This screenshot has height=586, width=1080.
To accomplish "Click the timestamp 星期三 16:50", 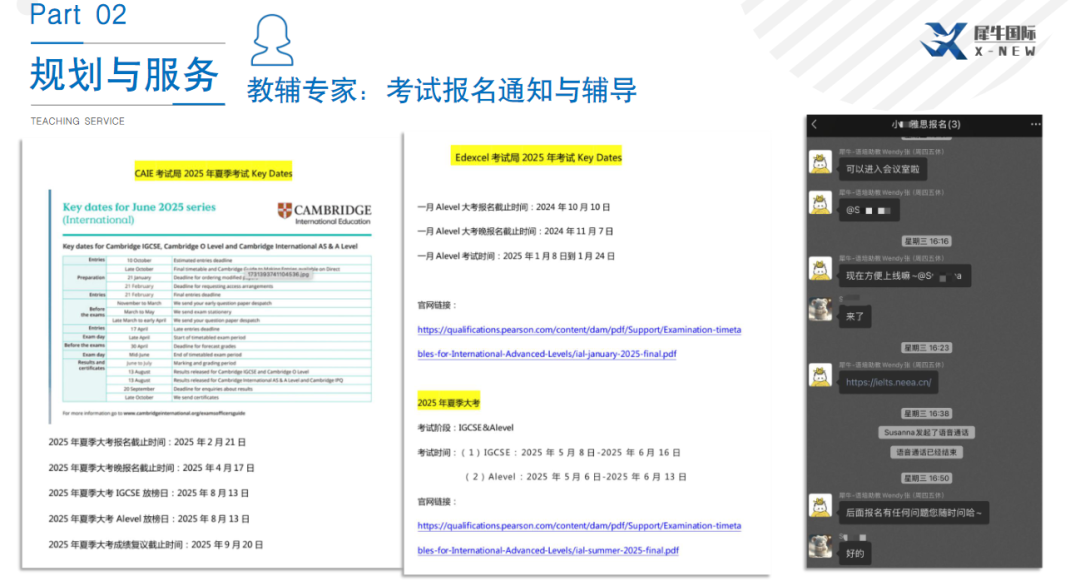I will click(926, 478).
